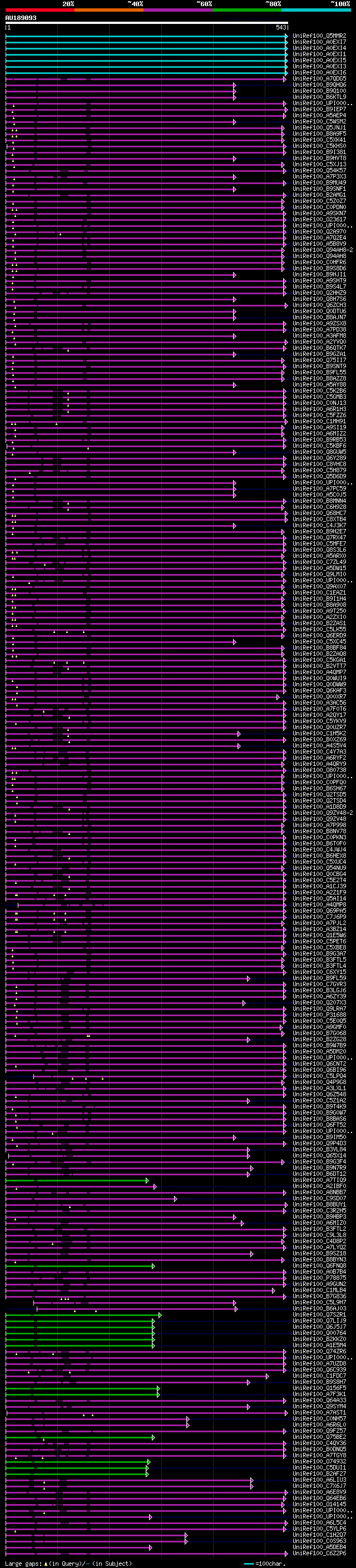Select the UniRef100_A4QMP7 label
The image size is (356, 1568).
tap(319, 672)
